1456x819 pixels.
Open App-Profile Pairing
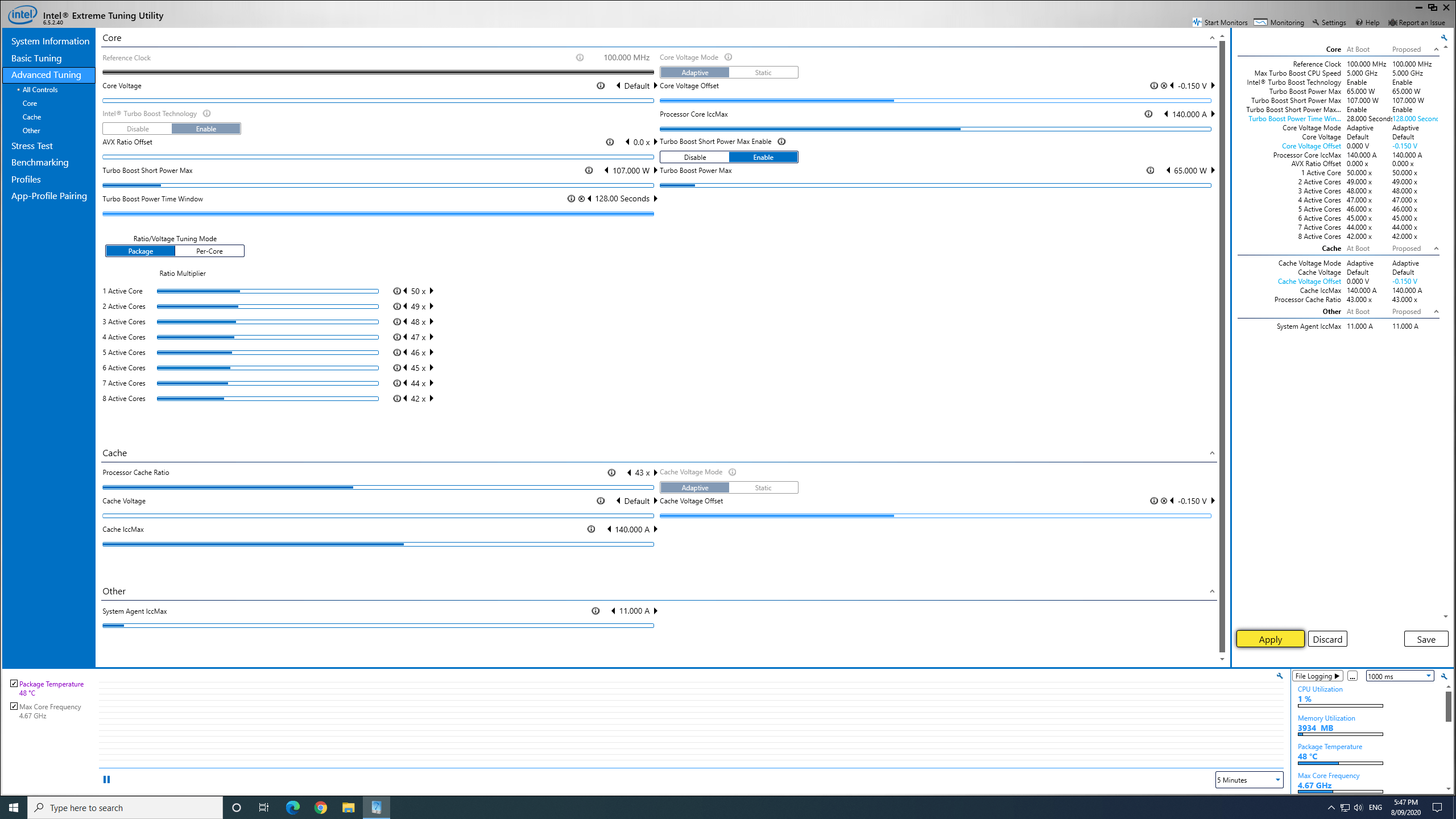(x=49, y=196)
